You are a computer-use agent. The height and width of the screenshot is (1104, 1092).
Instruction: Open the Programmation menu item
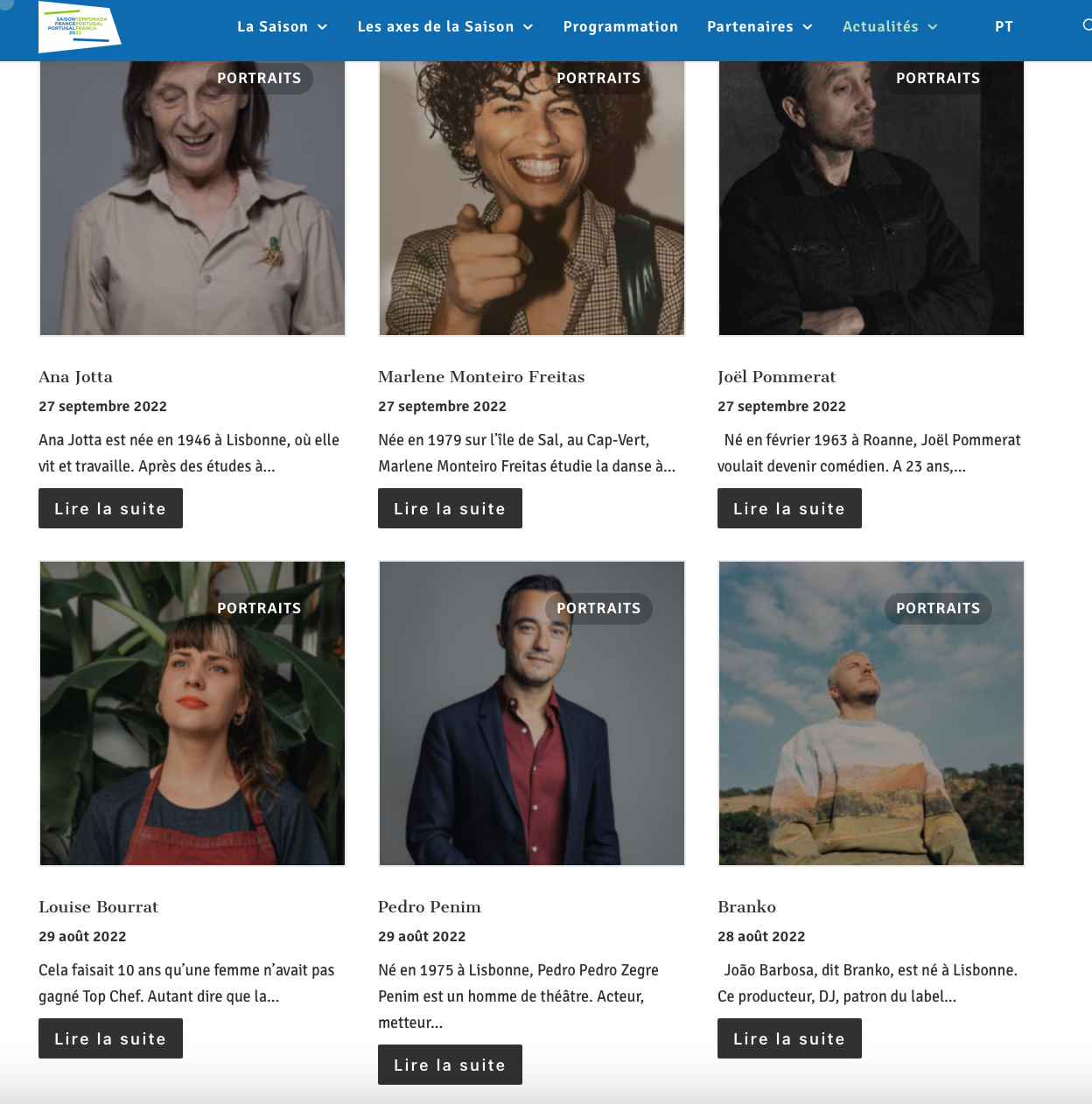coord(620,27)
